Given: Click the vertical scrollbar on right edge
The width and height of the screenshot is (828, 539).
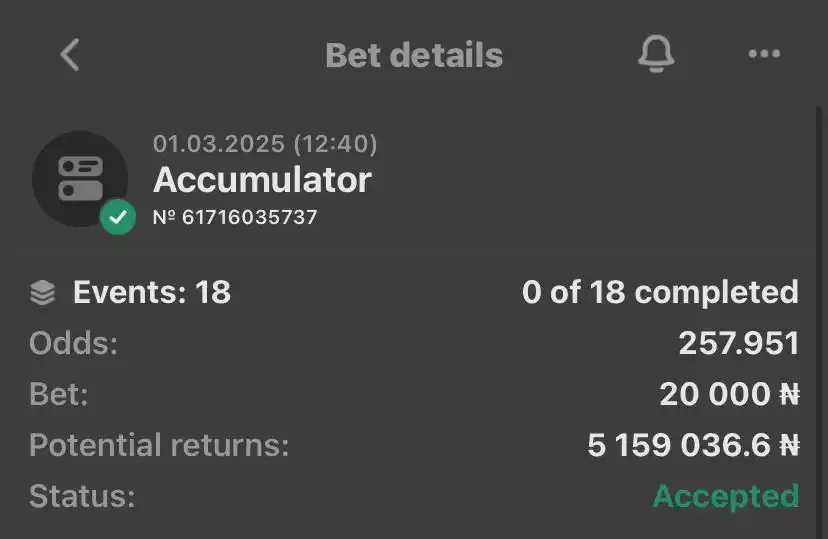Looking at the screenshot, I should tap(818, 322).
